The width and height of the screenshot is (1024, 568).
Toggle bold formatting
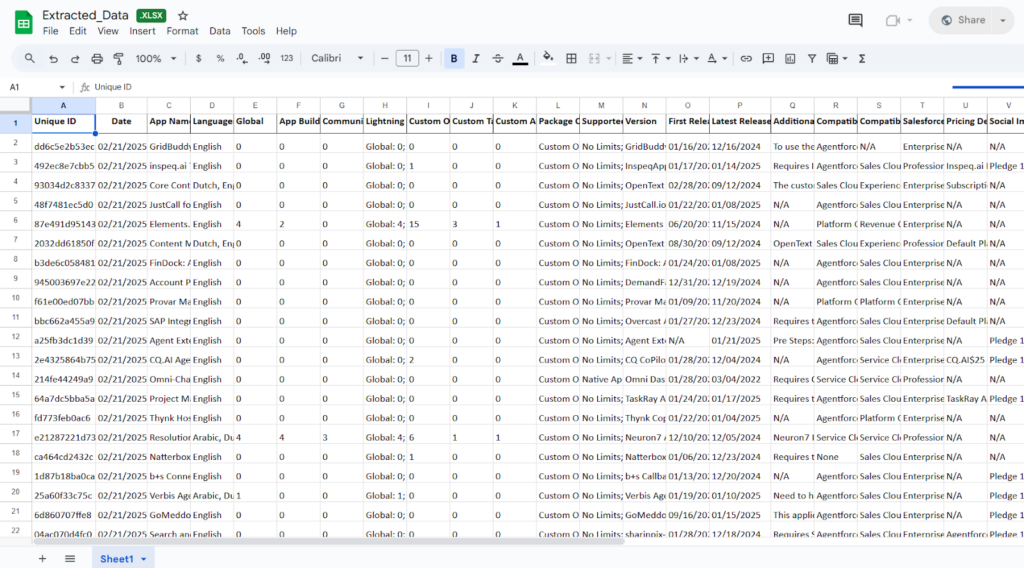[454, 59]
